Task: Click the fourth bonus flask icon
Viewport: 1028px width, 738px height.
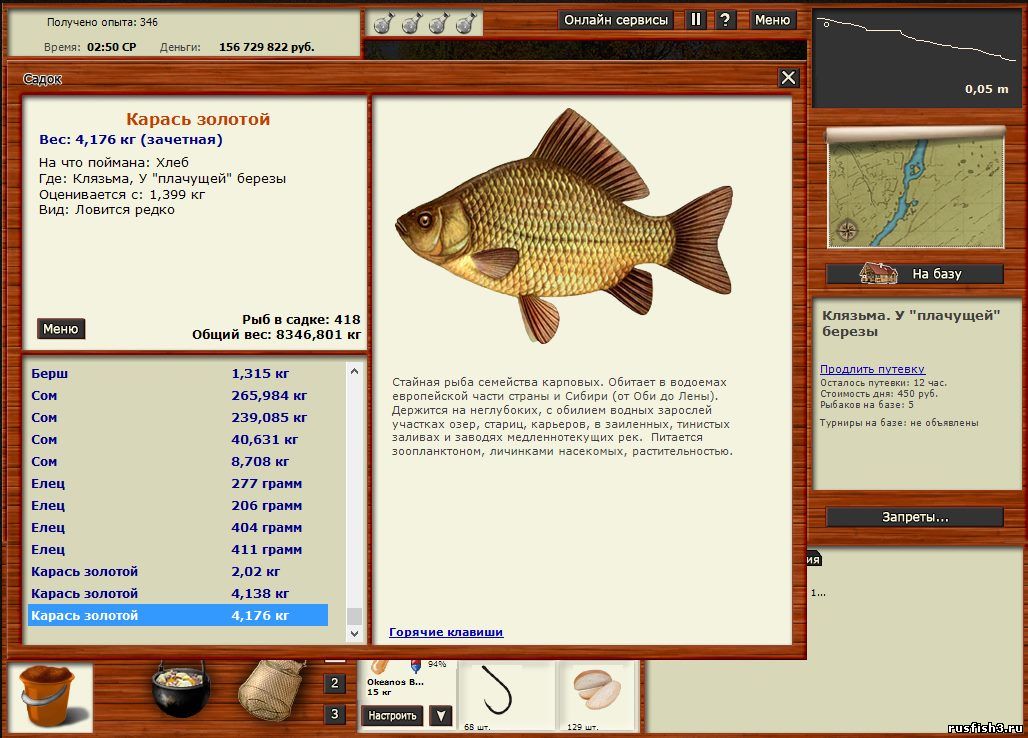Action: [x=465, y=23]
